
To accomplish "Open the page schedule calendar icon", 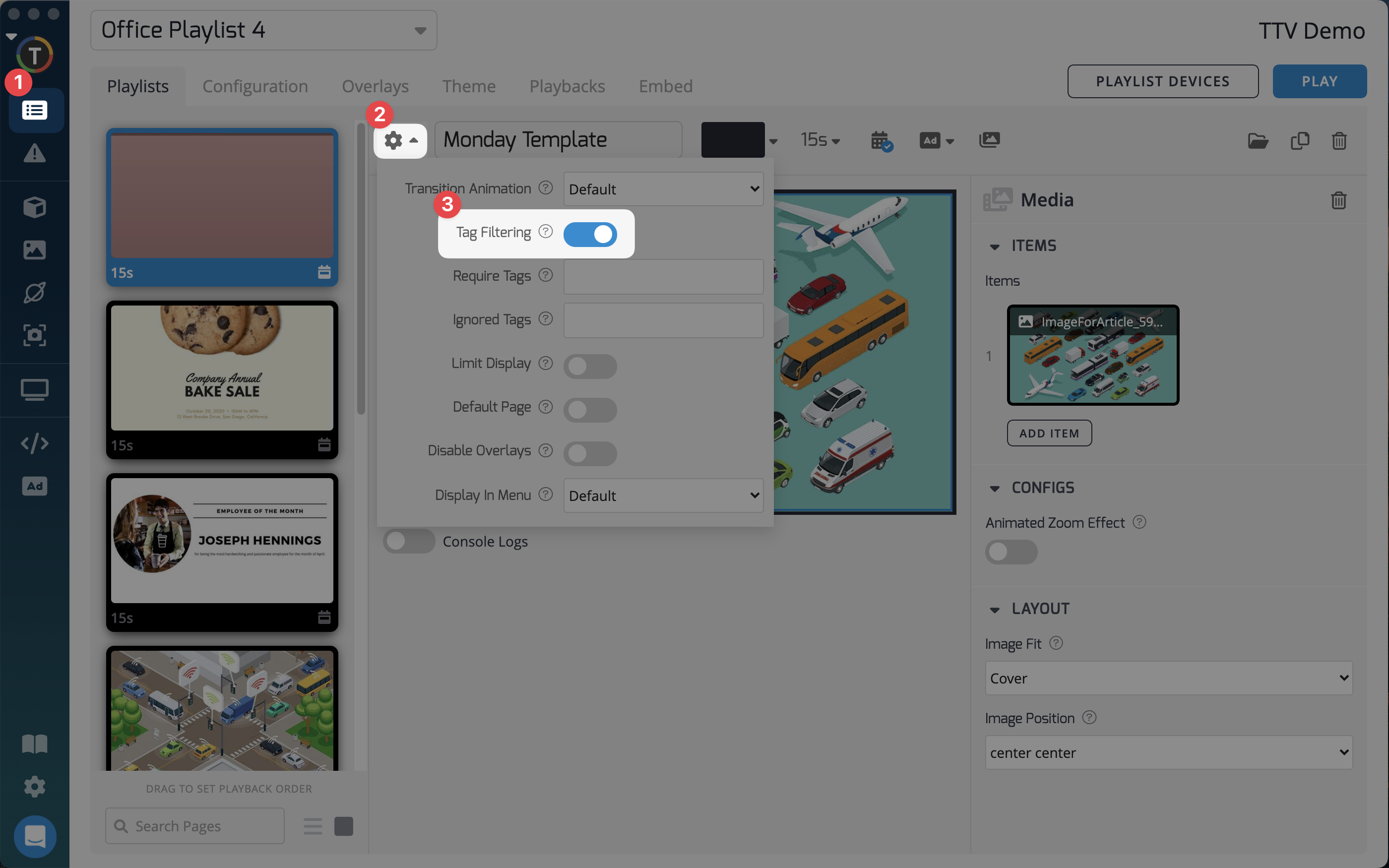I will point(881,140).
